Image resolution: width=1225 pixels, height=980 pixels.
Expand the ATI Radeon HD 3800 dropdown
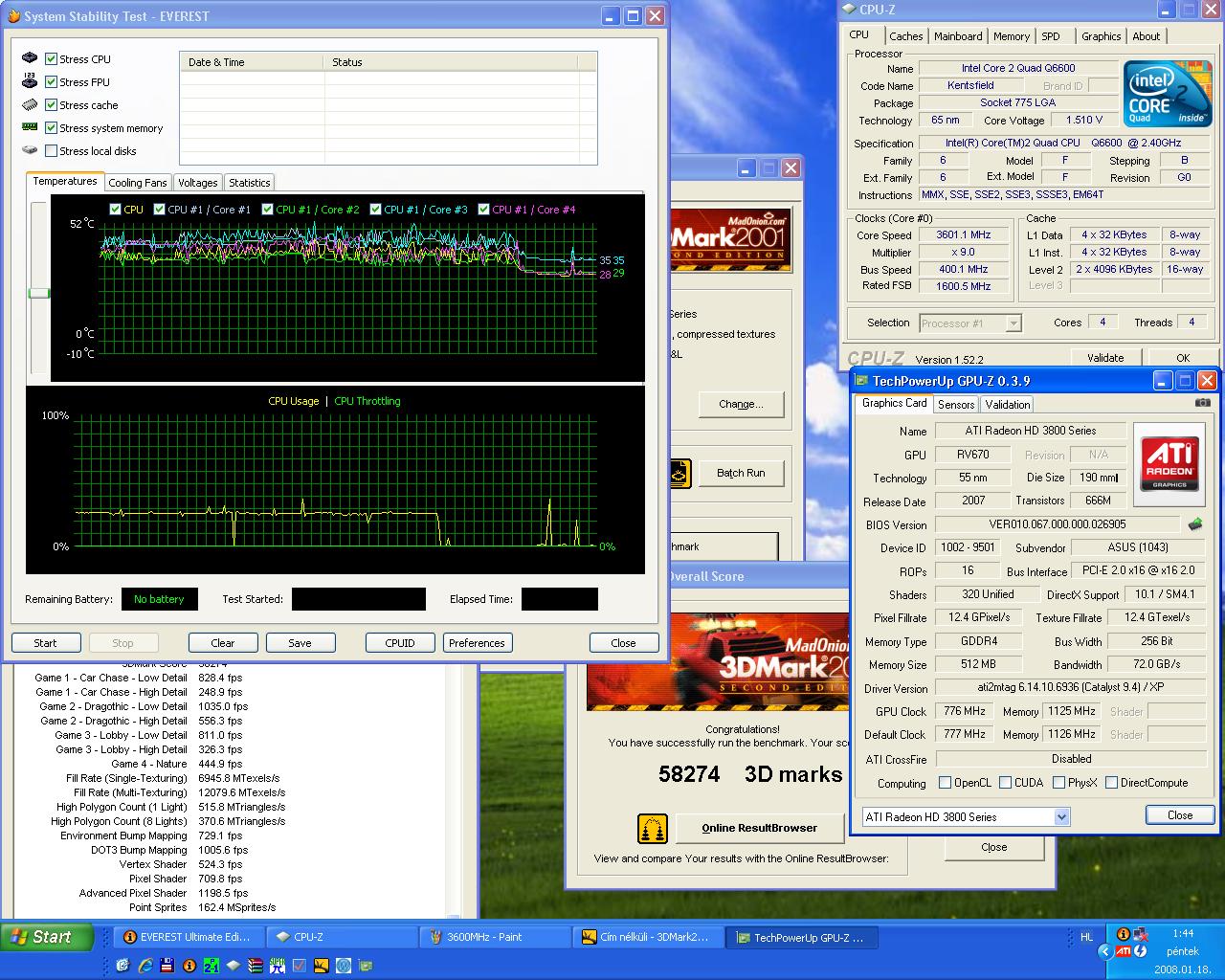[x=1061, y=817]
